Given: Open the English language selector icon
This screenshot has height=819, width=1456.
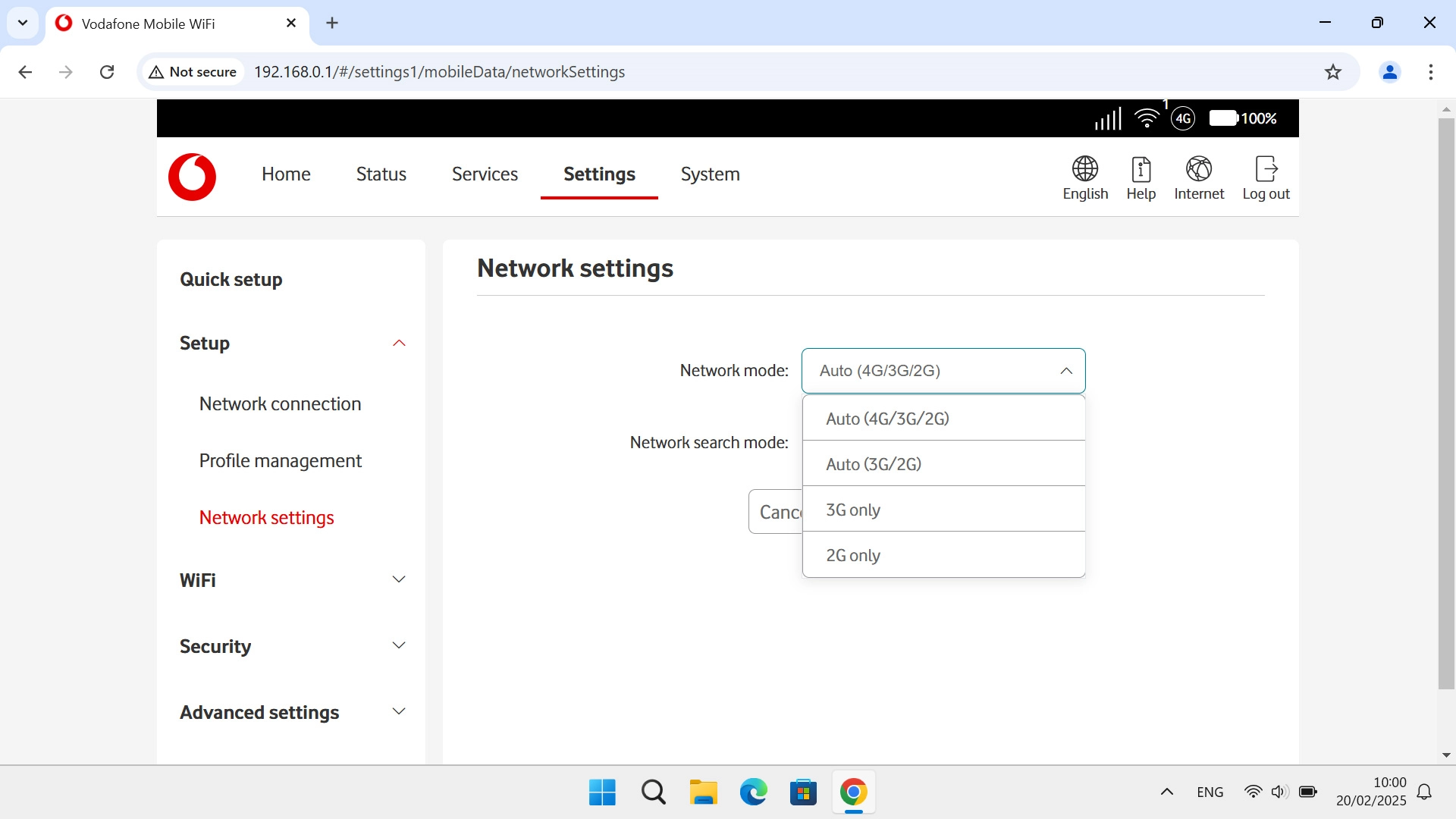Looking at the screenshot, I should click(1084, 169).
